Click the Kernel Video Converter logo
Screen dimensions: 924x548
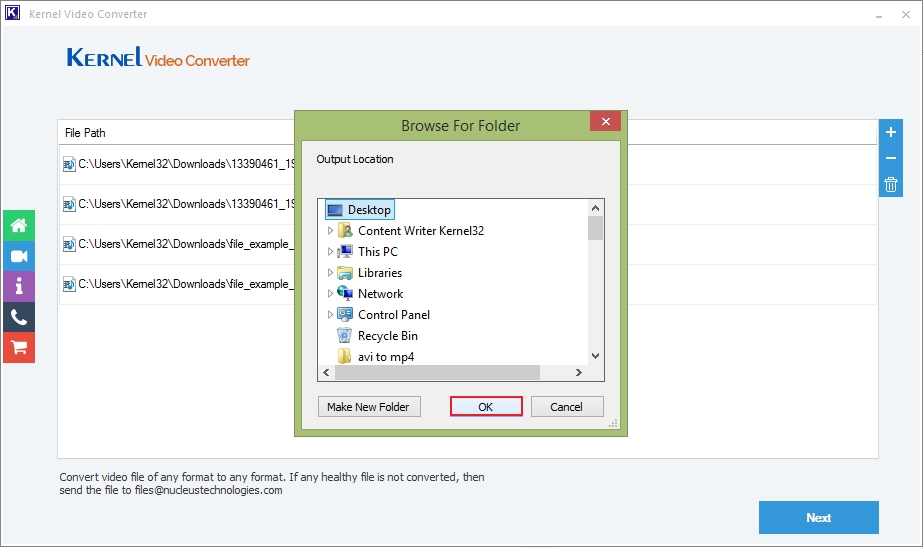pyautogui.click(x=158, y=58)
